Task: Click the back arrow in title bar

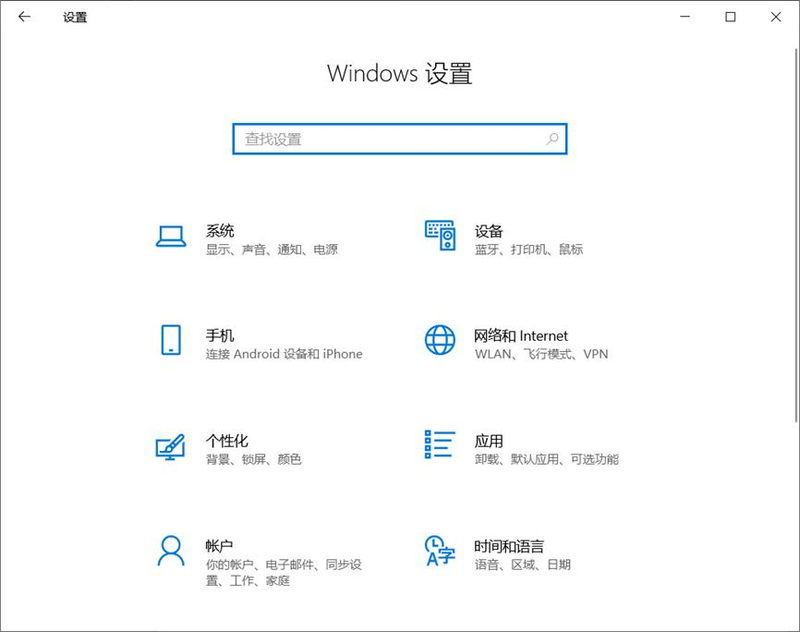Action: [24, 17]
